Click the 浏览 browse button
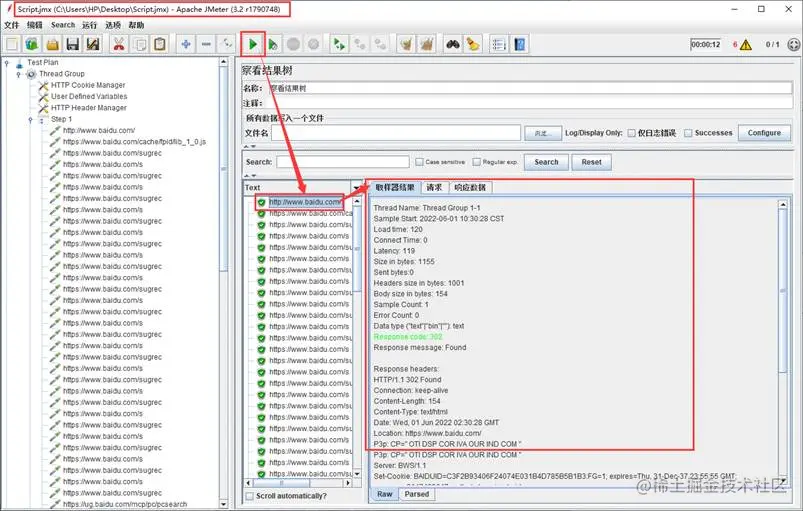803x511 pixels. coord(543,133)
